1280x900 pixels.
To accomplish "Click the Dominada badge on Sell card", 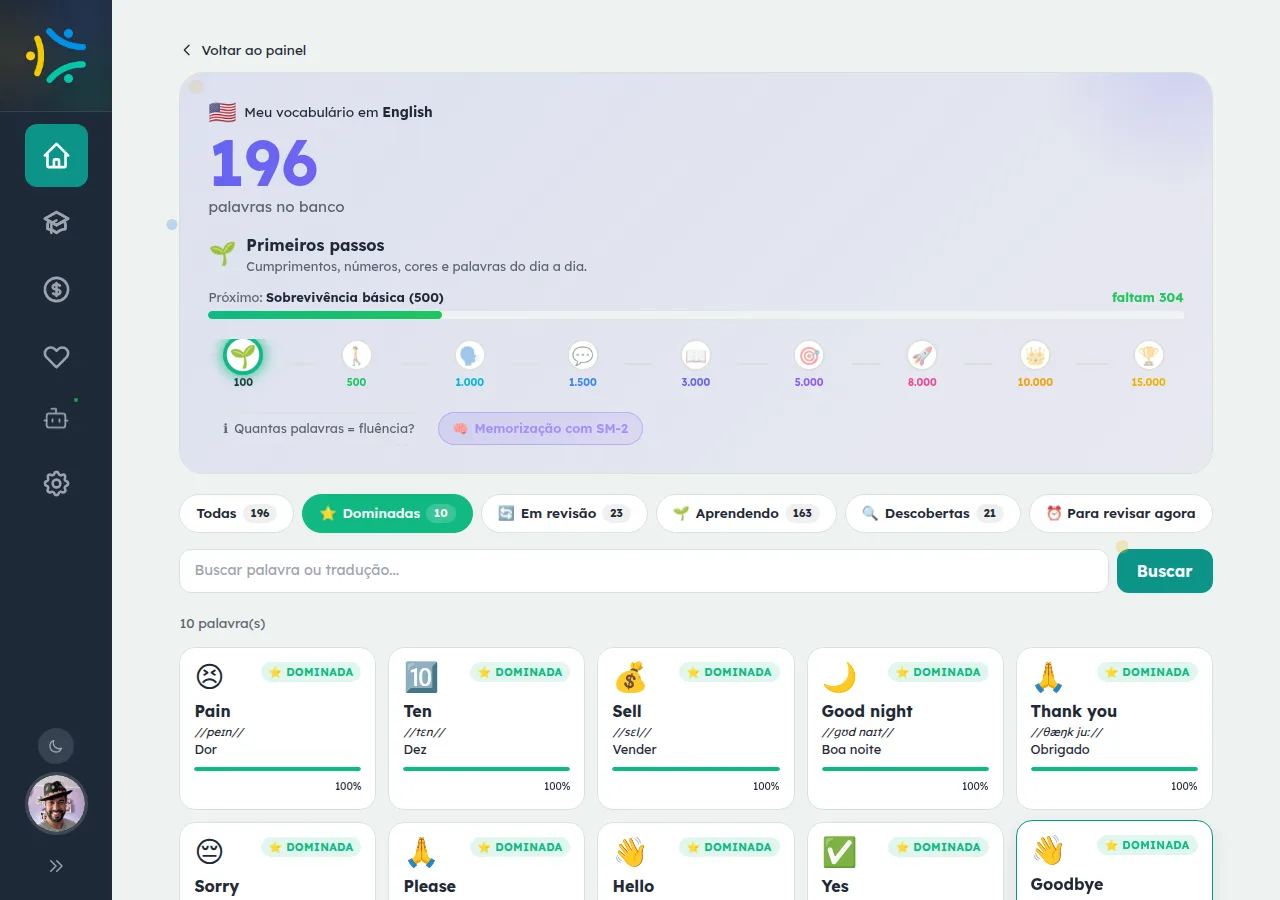I will tap(729, 672).
